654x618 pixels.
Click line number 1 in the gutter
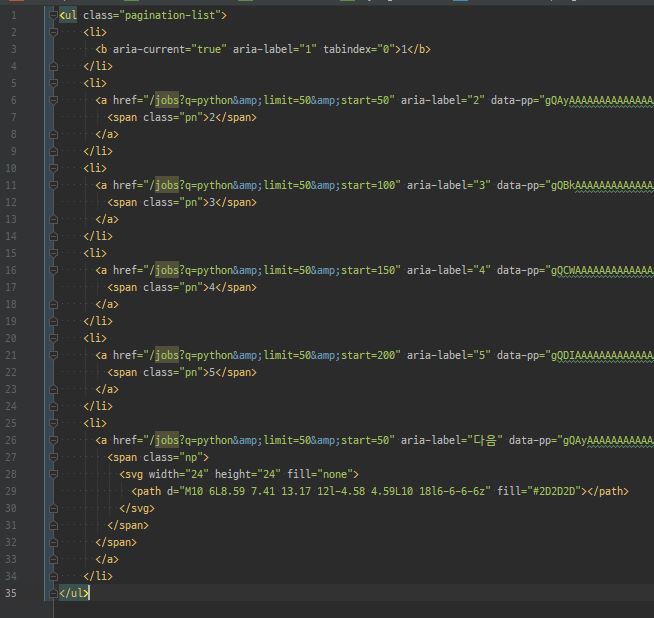[x=14, y=15]
